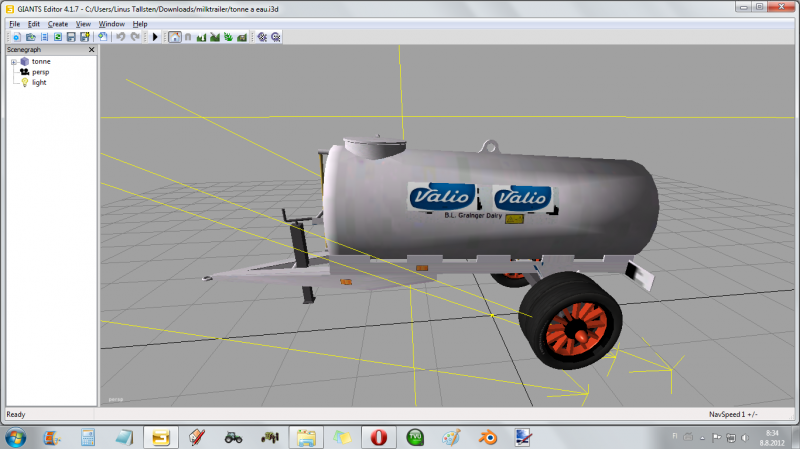Expand the tonne node in Scenegraph

(x=14, y=62)
